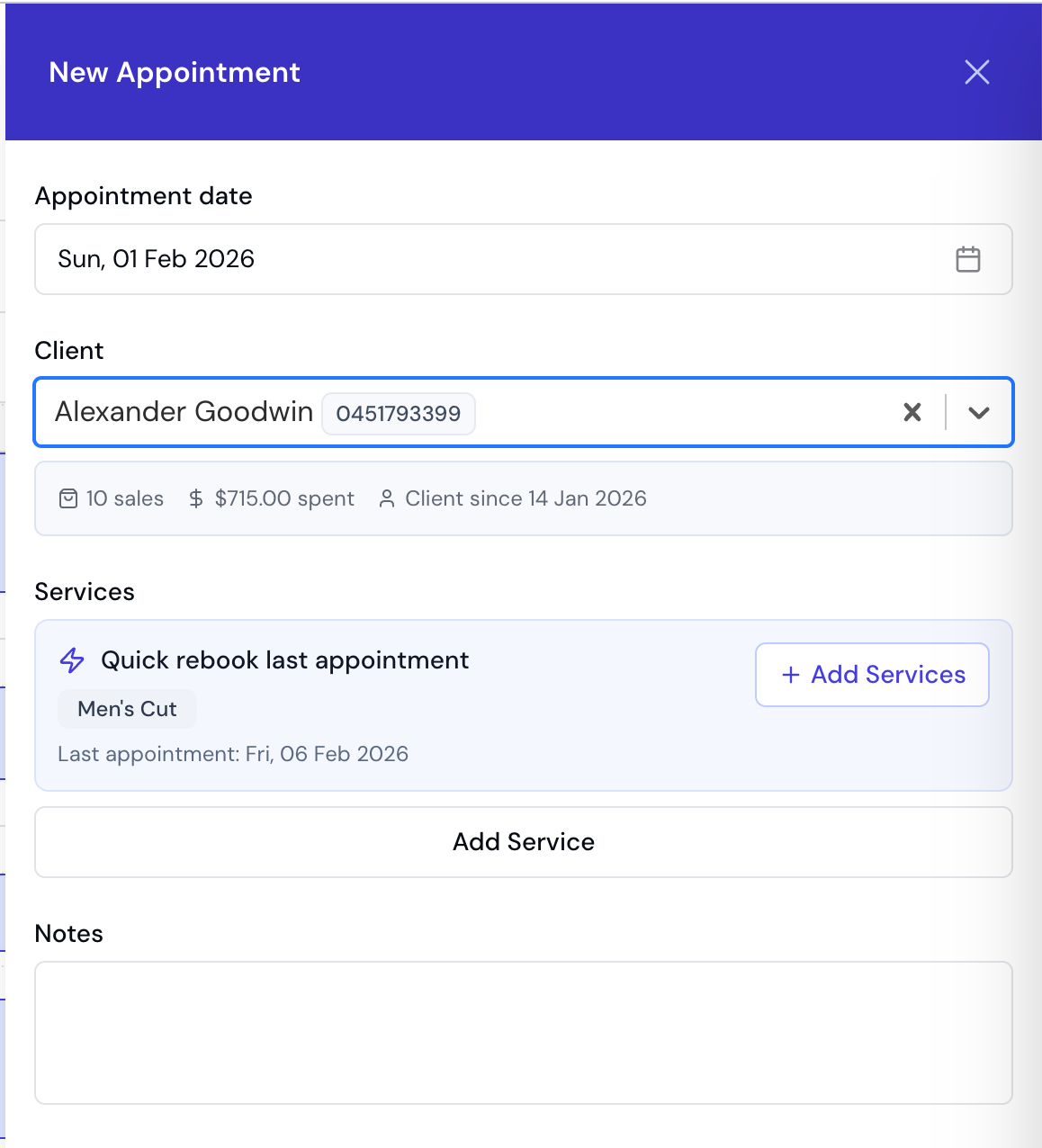Image resolution: width=1042 pixels, height=1148 pixels.
Task: Clear the selected client with the X icon
Action: tap(912, 412)
